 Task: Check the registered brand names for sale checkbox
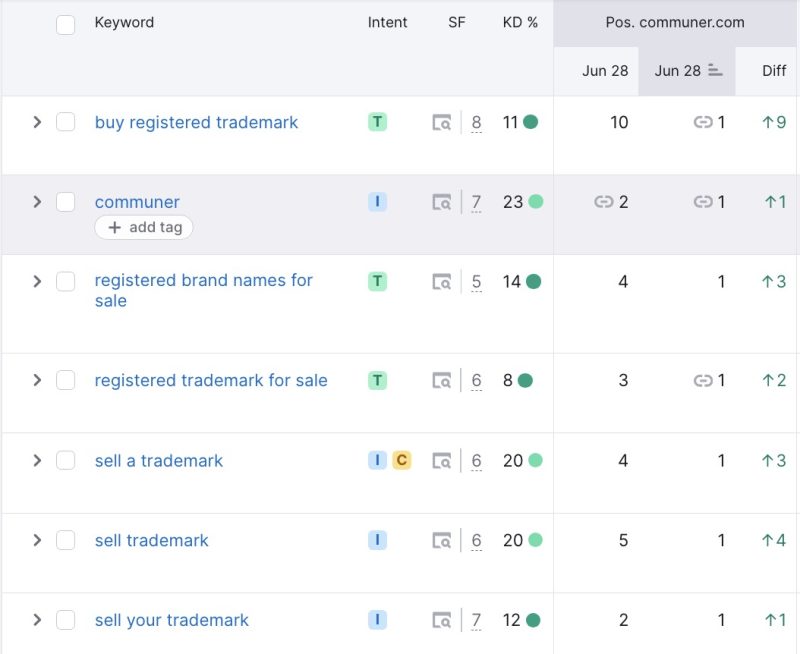(65, 281)
